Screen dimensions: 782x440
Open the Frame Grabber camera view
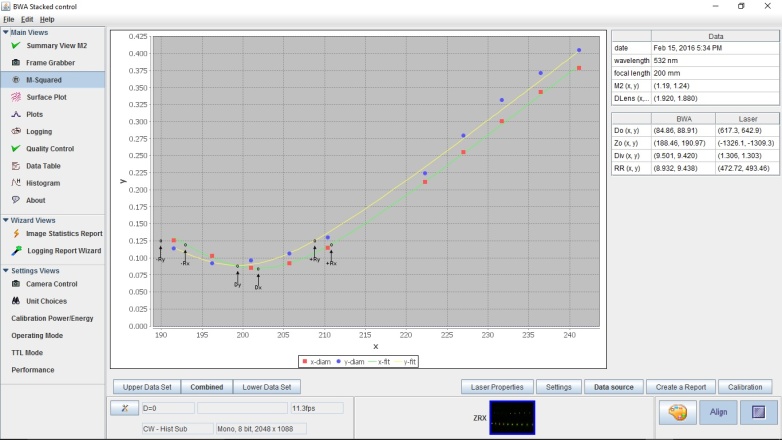point(48,62)
